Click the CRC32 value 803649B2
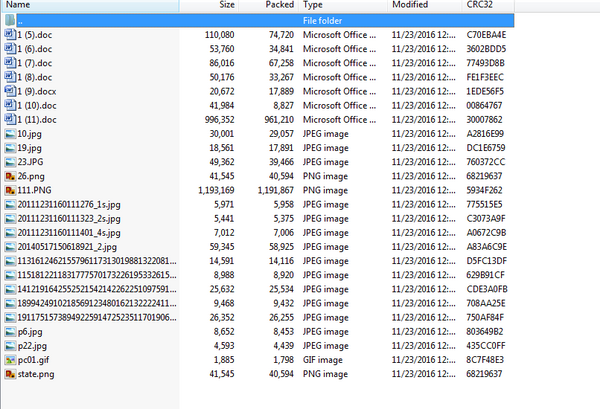This screenshot has height=409, width=600. [x=484, y=332]
